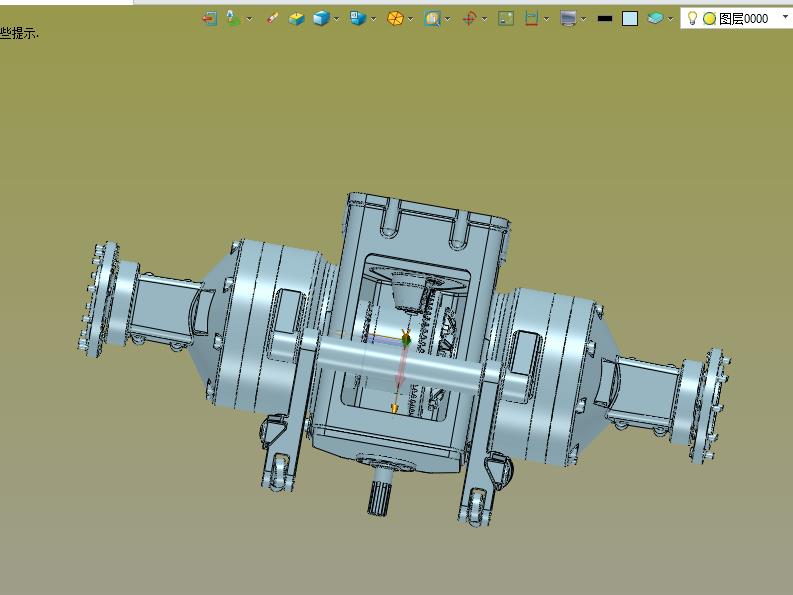
Task: Click the red arrow exit icon
Action: pos(209,19)
